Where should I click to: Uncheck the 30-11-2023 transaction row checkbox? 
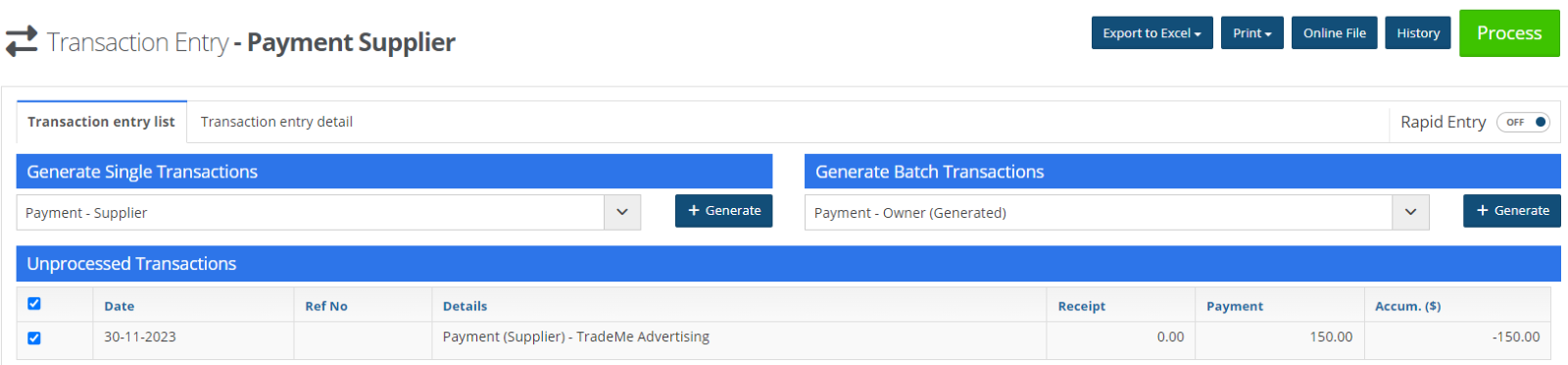coord(34,339)
